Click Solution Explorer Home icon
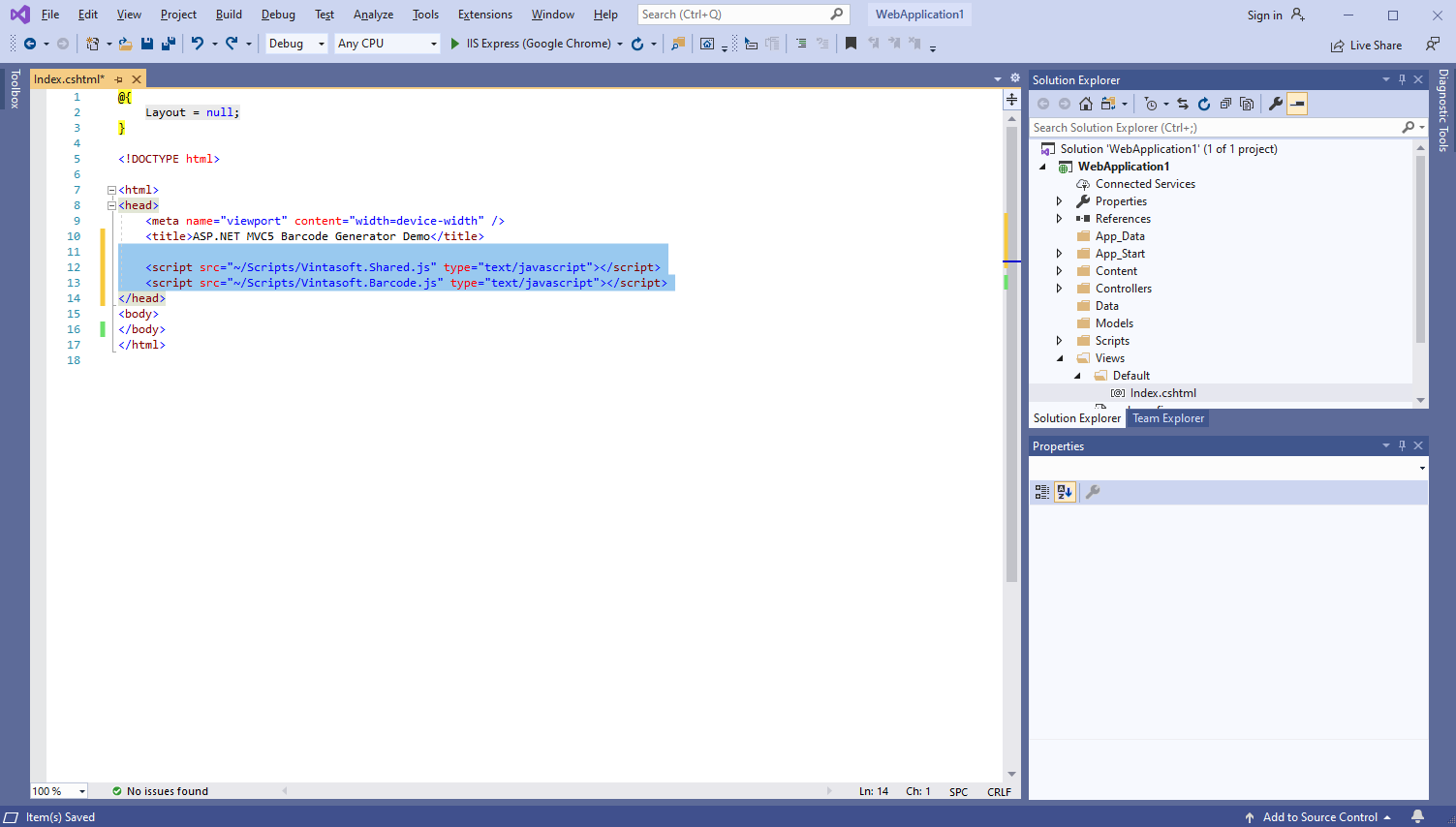 pyautogui.click(x=1086, y=104)
